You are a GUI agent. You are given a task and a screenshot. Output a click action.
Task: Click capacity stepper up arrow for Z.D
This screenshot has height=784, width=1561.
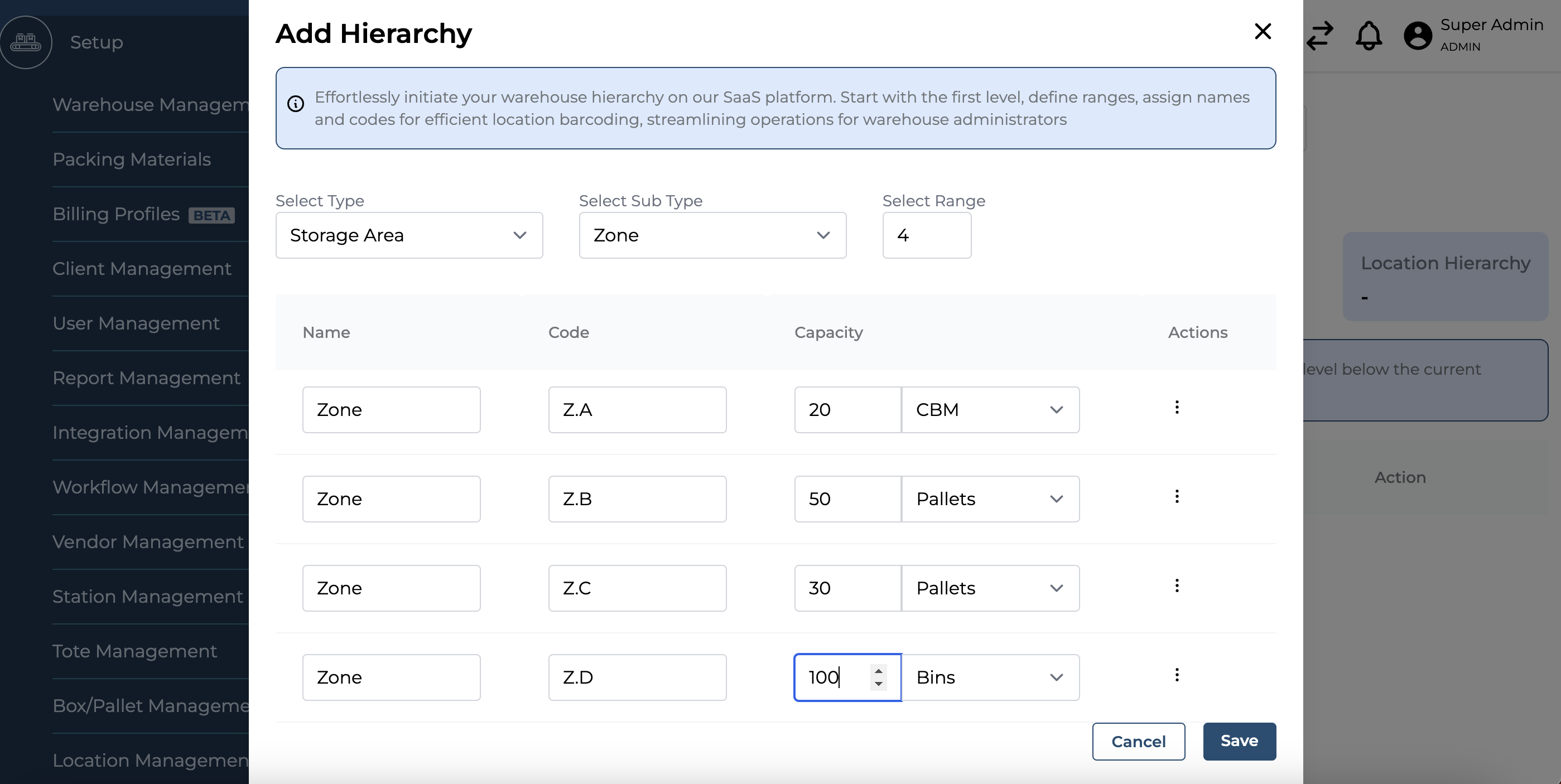click(x=878, y=670)
